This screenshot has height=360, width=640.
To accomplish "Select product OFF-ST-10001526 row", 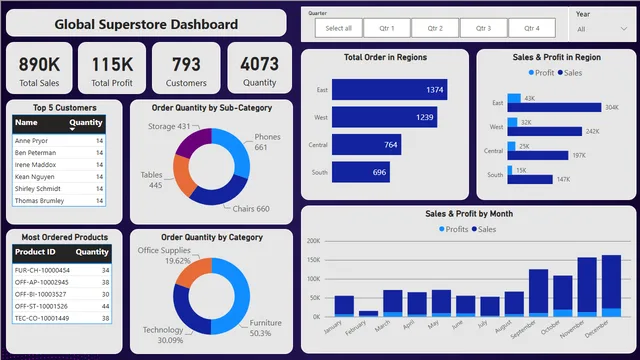I will [62, 306].
